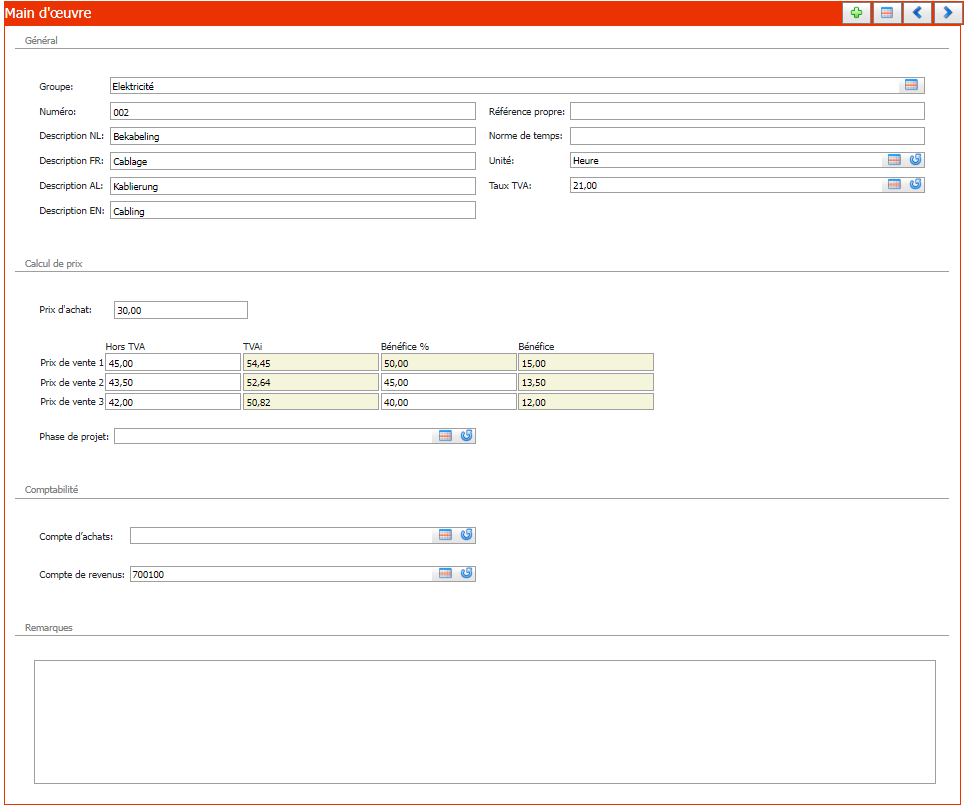
Task: Edit the Prix d'achat field 30,00
Action: click(181, 310)
